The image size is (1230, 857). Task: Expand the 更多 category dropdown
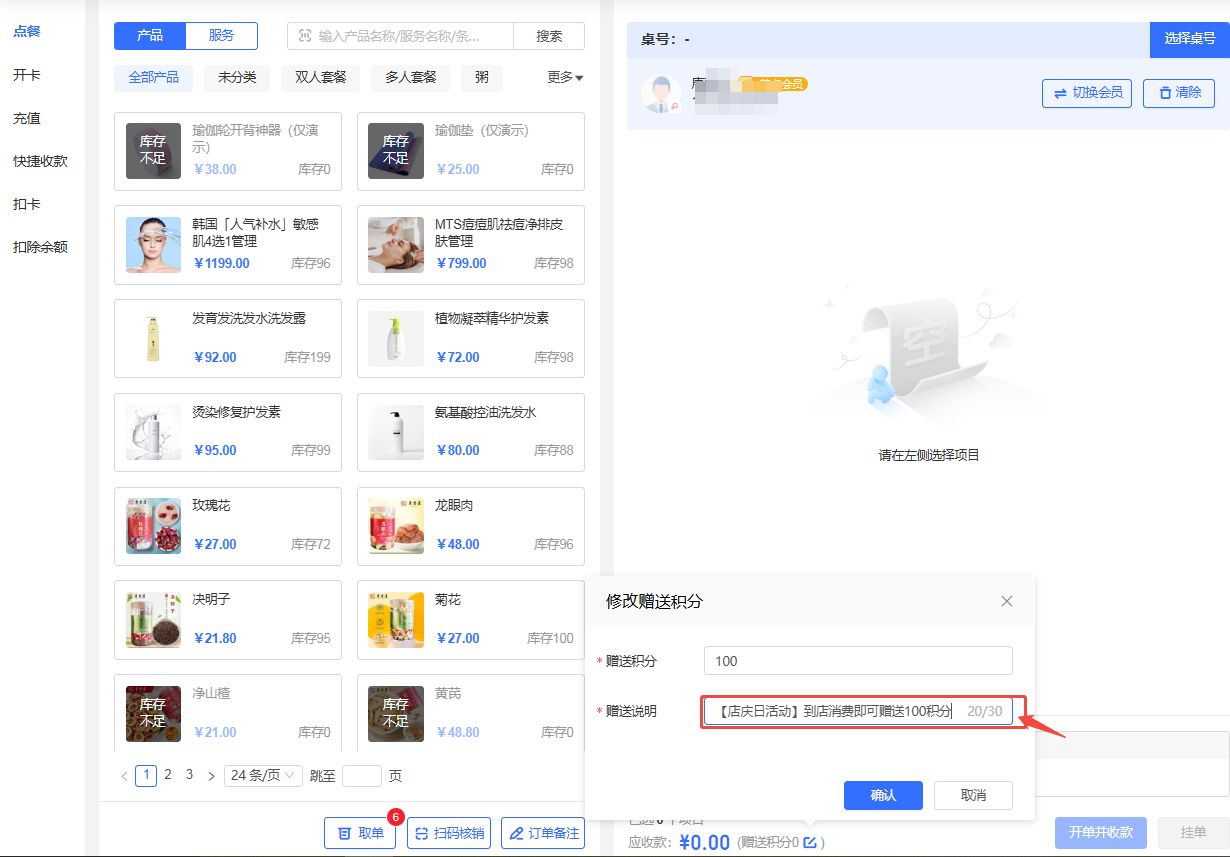[565, 77]
